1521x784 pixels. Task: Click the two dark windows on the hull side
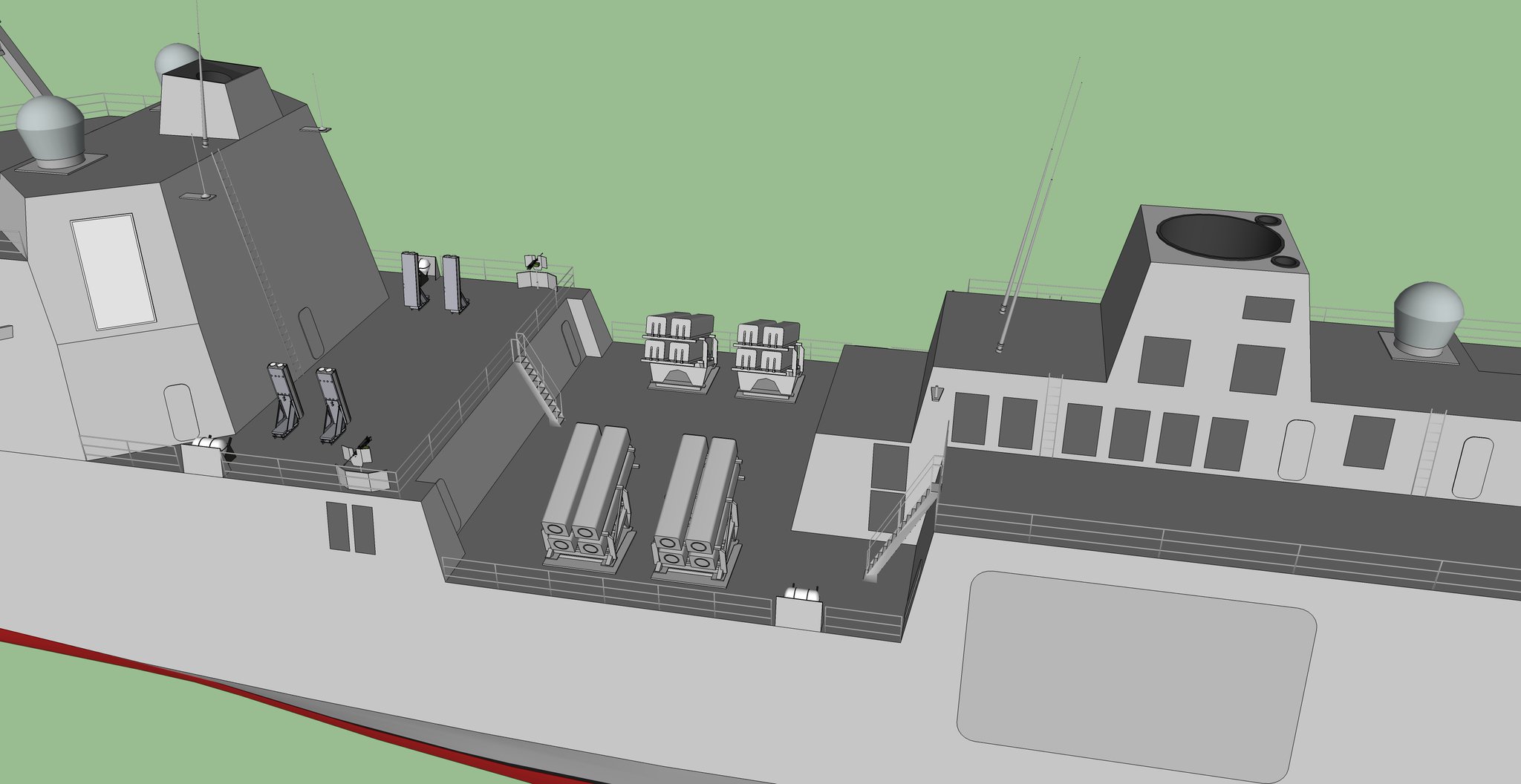(351, 526)
